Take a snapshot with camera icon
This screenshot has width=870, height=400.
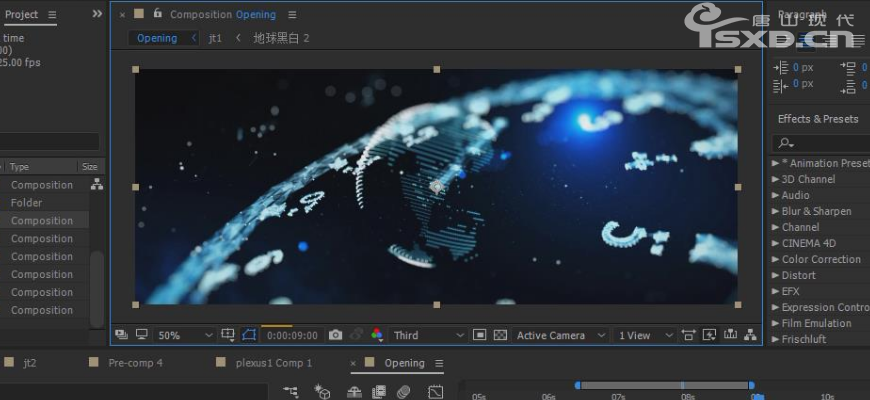tap(335, 335)
